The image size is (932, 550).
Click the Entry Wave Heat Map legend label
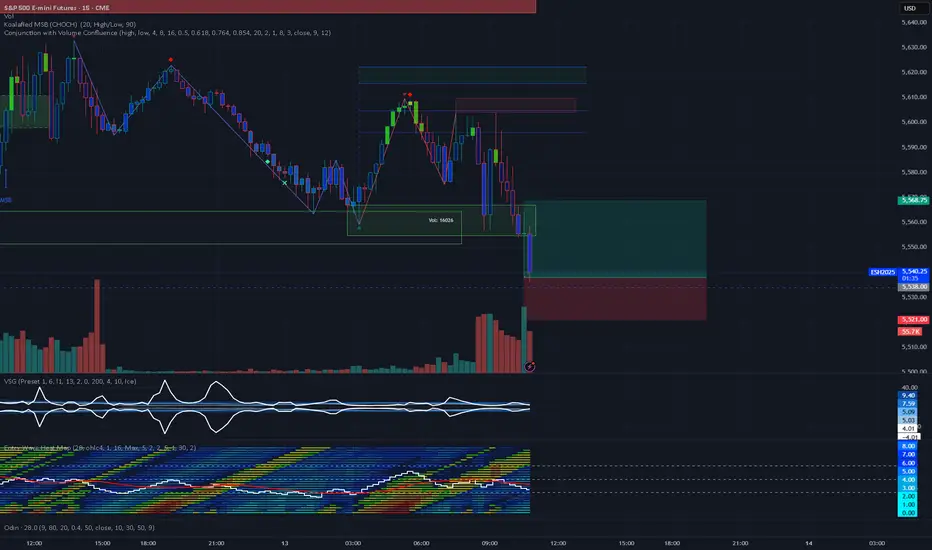[x=99, y=448]
